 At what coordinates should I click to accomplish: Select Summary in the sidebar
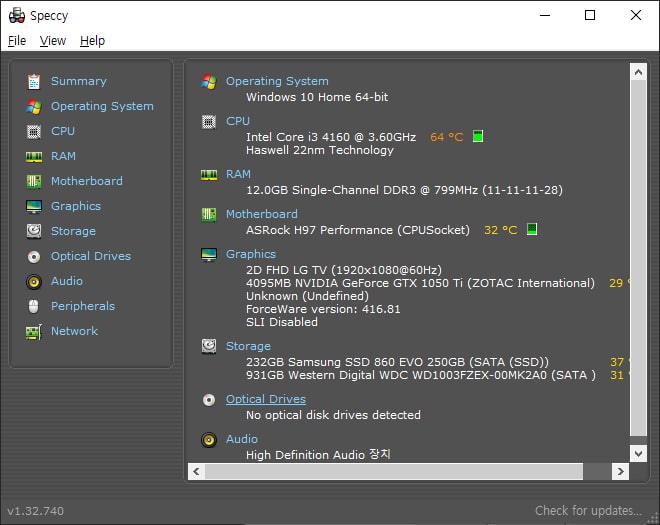coord(79,81)
